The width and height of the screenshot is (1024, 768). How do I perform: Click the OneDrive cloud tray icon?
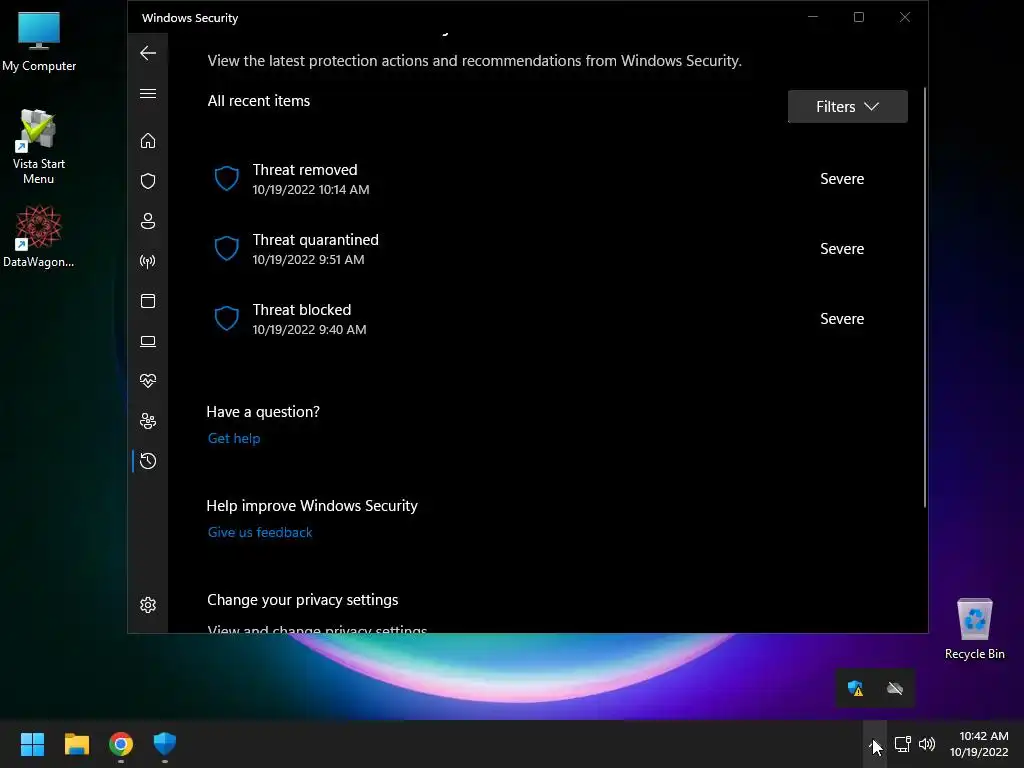click(x=895, y=688)
